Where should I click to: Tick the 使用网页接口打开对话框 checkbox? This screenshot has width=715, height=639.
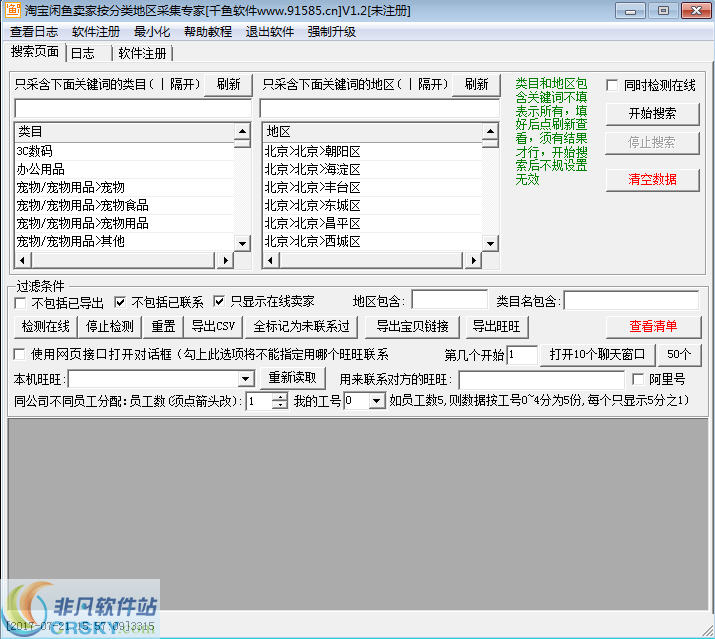[20, 354]
